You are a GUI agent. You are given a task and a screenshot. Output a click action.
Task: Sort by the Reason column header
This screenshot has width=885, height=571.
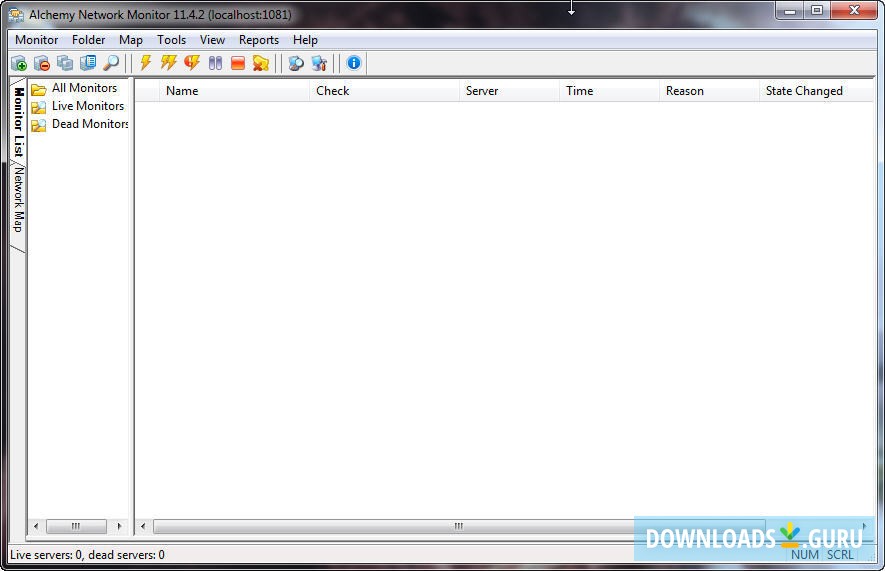709,91
